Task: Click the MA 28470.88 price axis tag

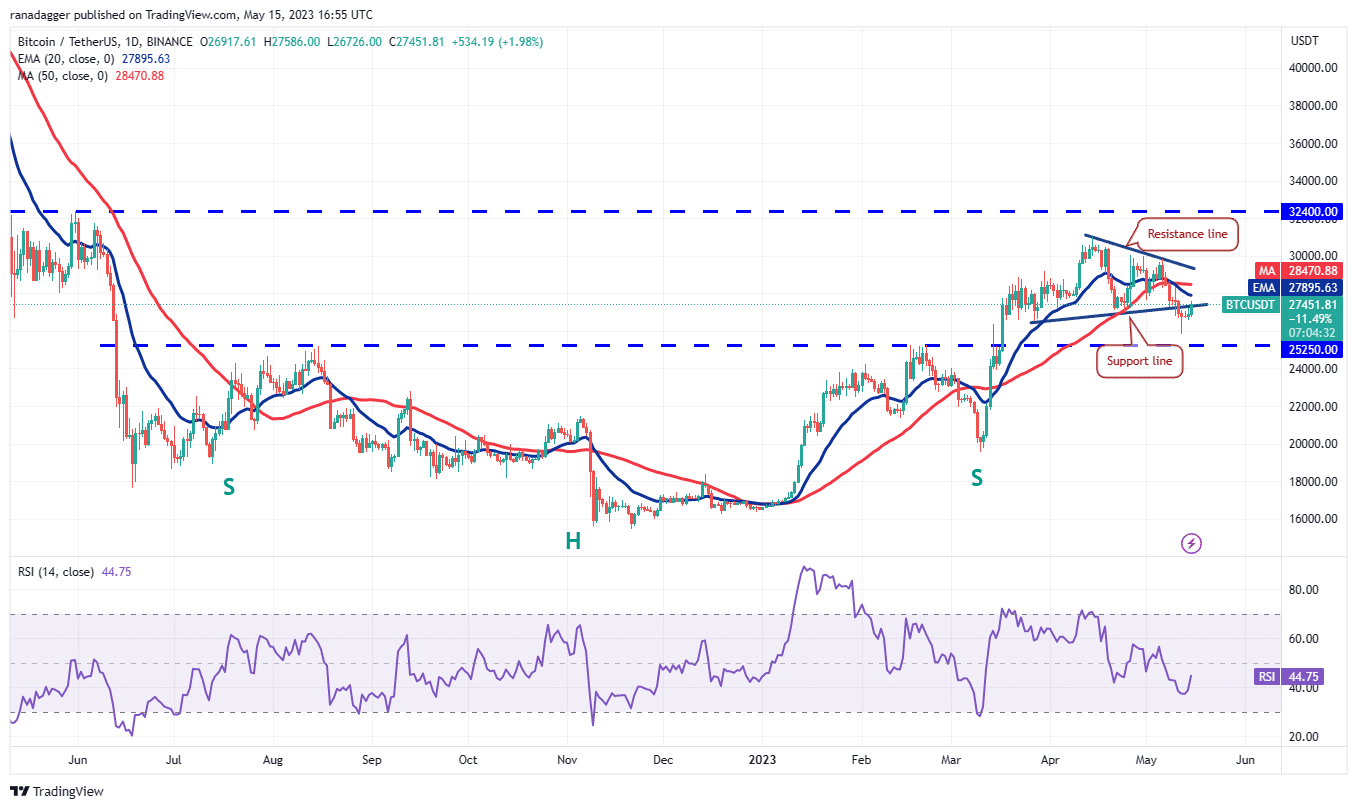Action: pyautogui.click(x=1298, y=270)
